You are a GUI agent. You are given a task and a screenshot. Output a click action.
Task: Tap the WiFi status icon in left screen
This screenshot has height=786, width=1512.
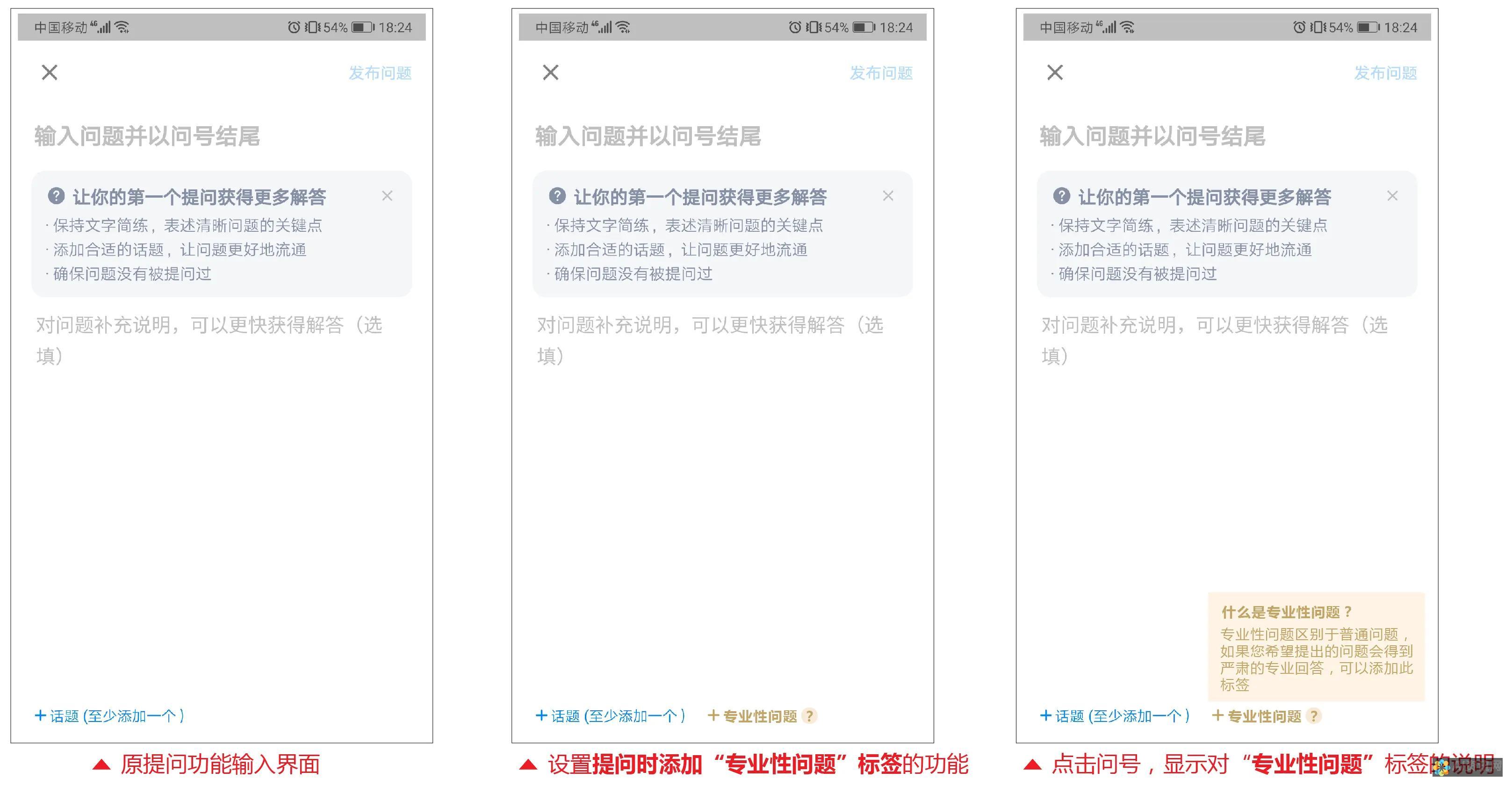122,27
